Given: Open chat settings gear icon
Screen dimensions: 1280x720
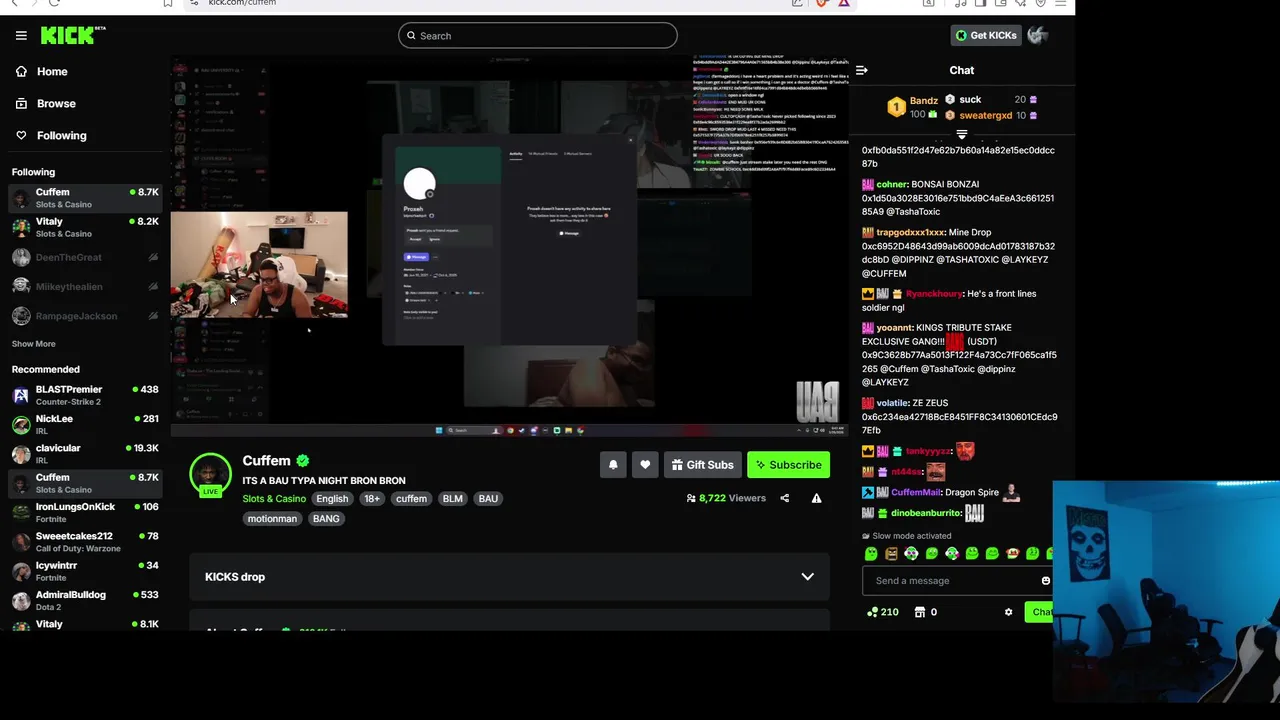Looking at the screenshot, I should (1008, 612).
